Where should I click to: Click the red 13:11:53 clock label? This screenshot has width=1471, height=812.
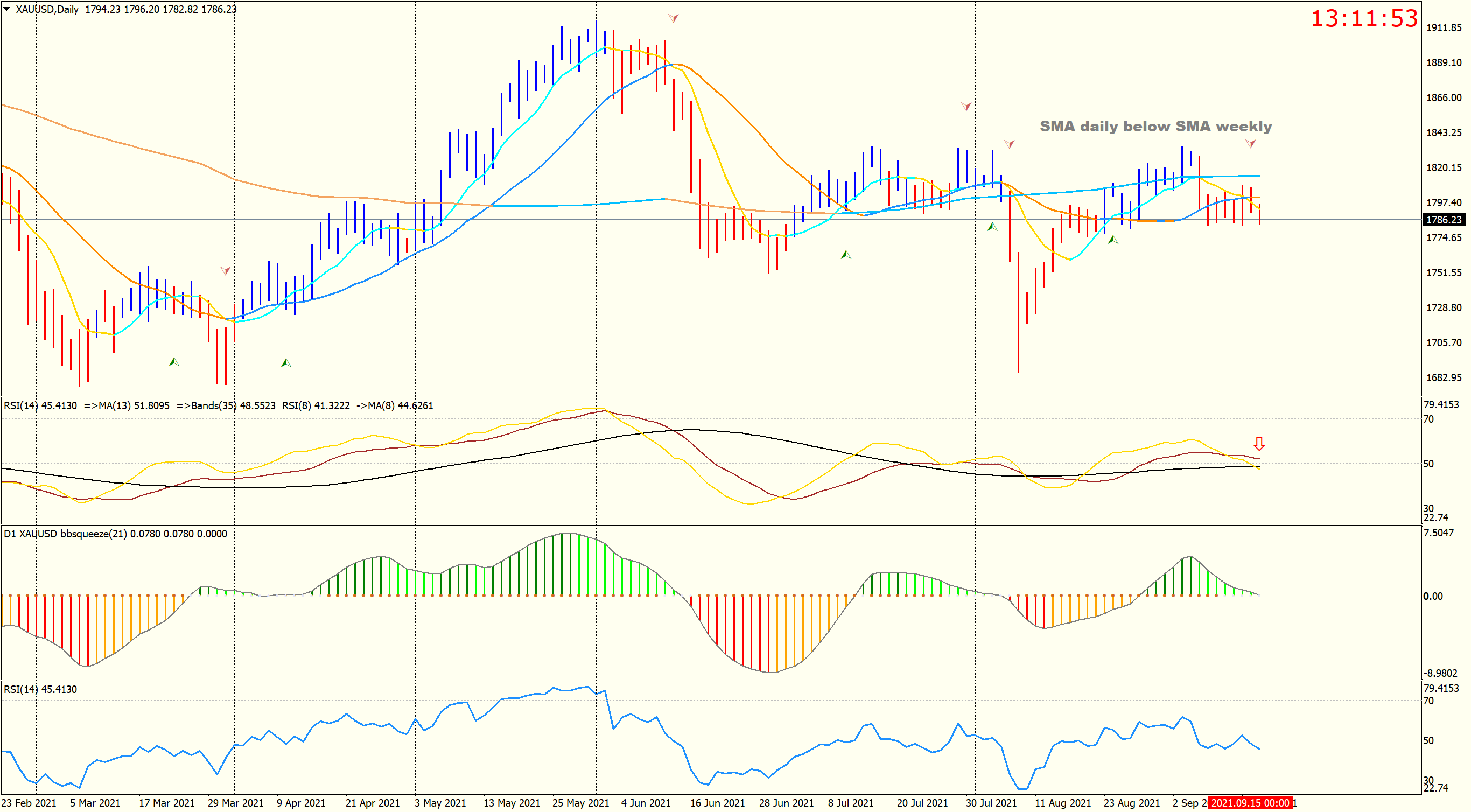click(1364, 18)
